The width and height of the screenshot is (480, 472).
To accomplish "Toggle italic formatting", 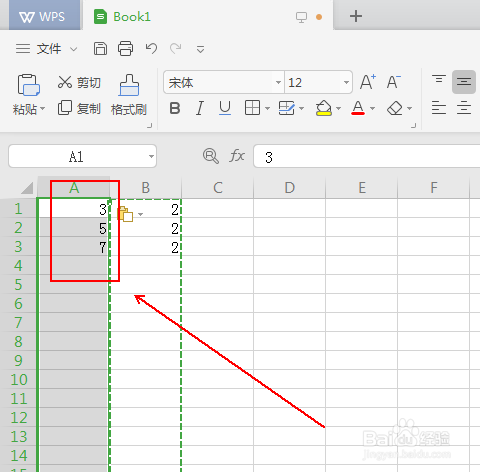I will (x=200, y=108).
